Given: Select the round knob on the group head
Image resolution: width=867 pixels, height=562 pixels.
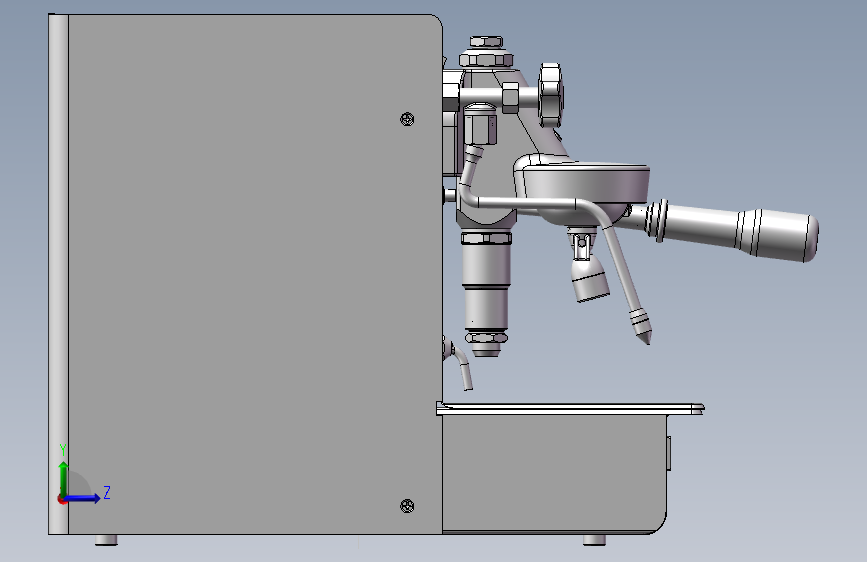Looking at the screenshot, I should tap(550, 95).
